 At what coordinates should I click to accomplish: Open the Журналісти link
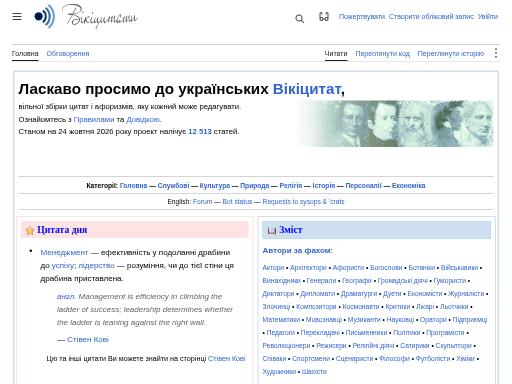coord(466,294)
